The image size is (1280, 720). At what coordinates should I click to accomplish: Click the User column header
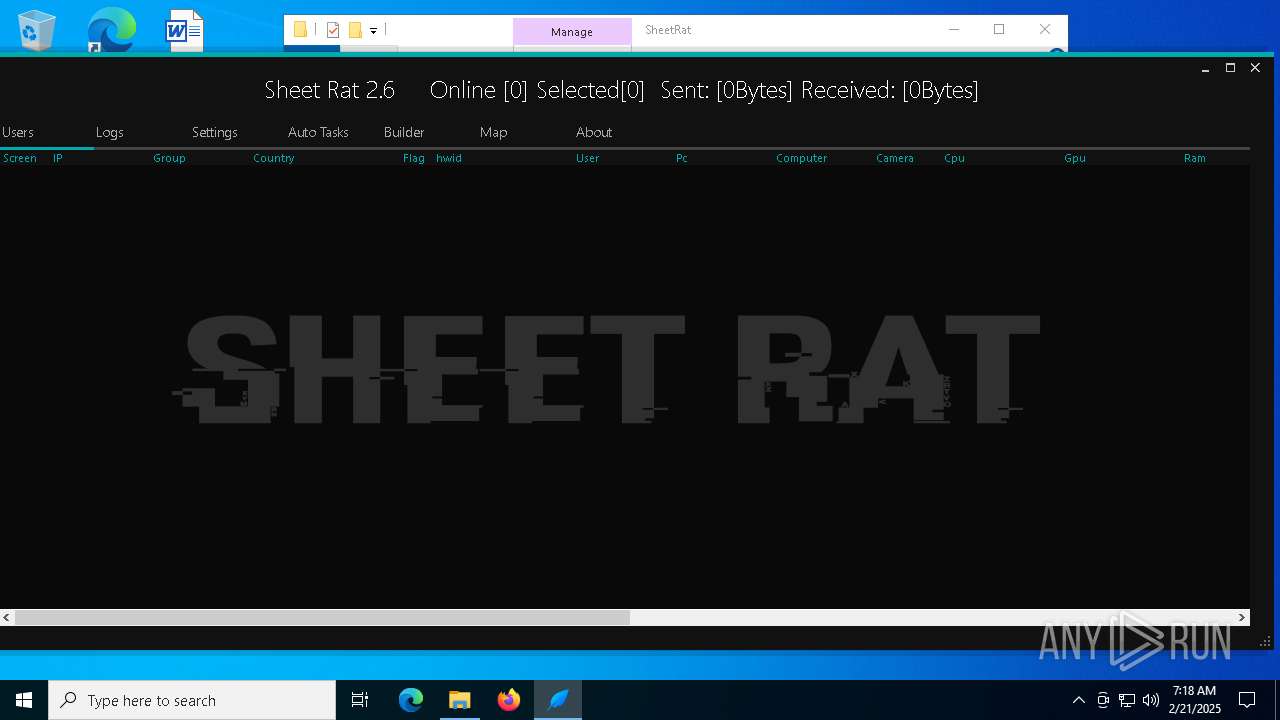(587, 158)
